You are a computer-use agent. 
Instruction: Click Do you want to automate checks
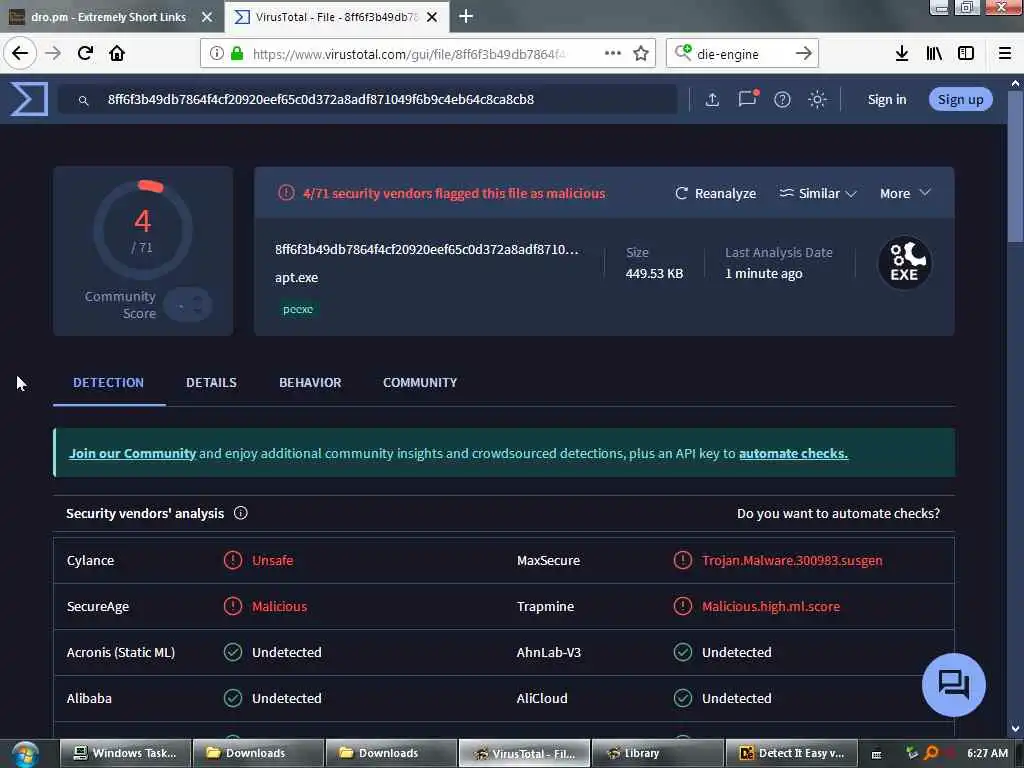(x=838, y=513)
